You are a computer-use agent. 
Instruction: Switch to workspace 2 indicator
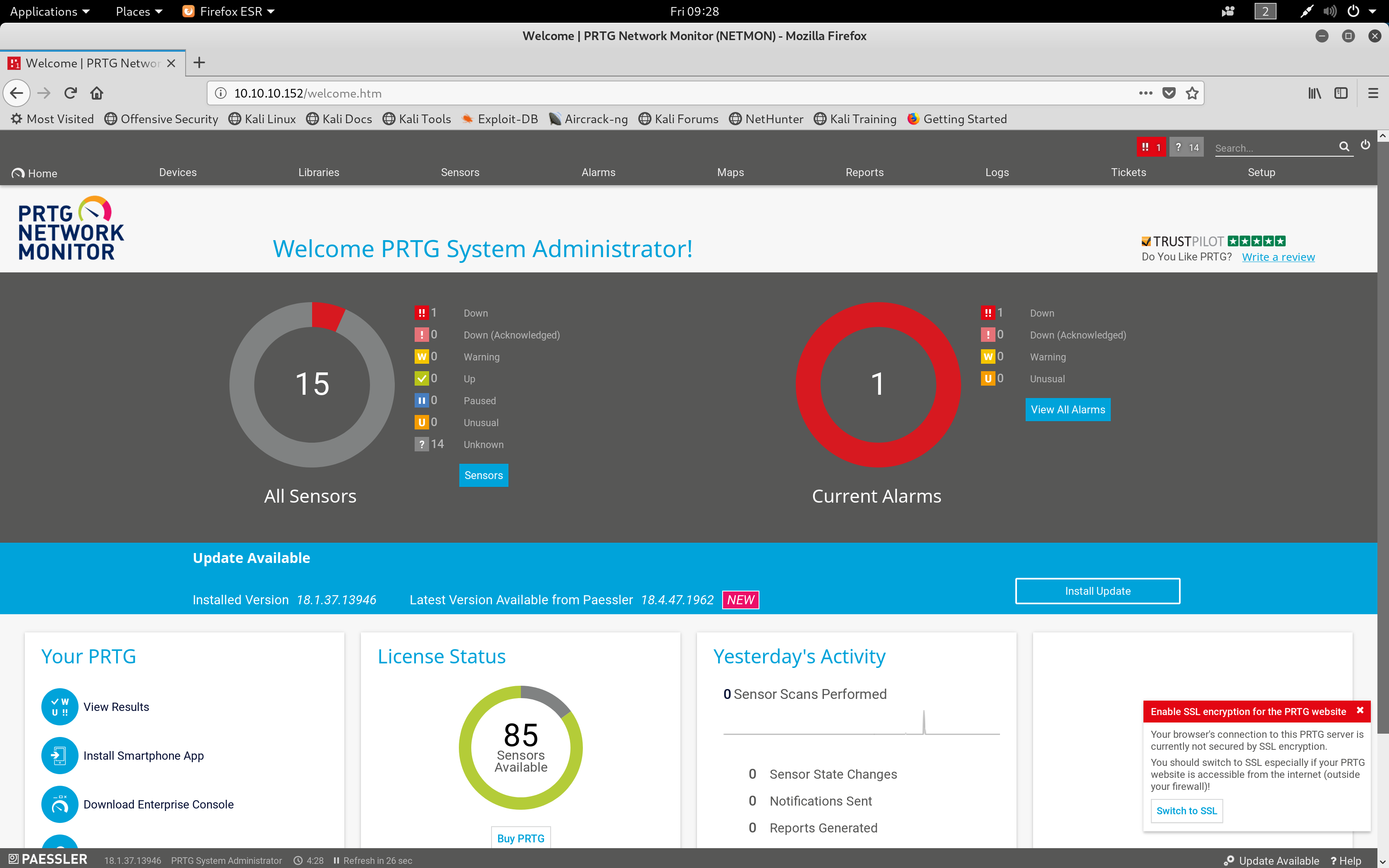point(1265,12)
